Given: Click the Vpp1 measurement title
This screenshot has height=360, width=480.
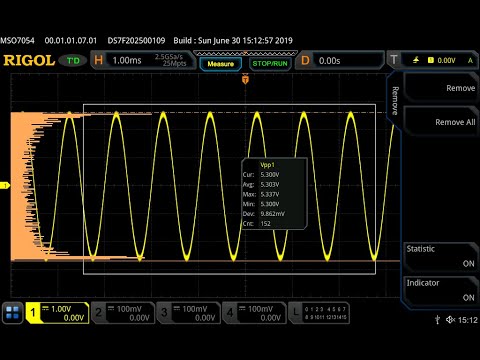Looking at the screenshot, I should coord(267,165).
